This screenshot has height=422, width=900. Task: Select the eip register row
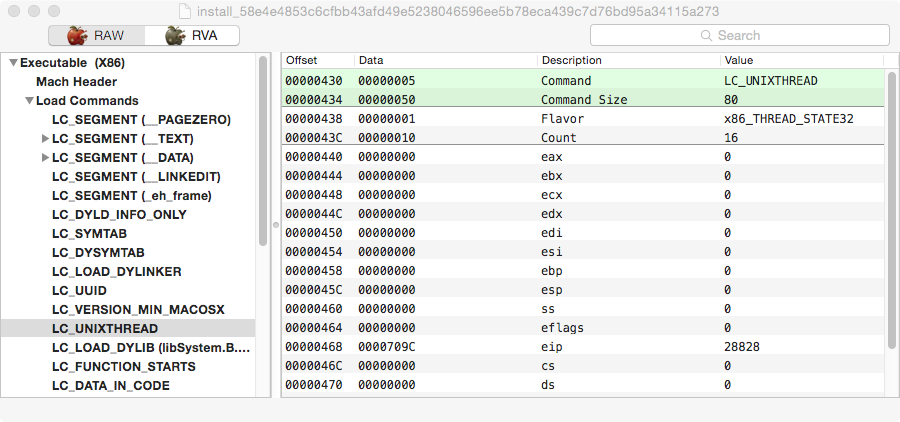(580, 346)
